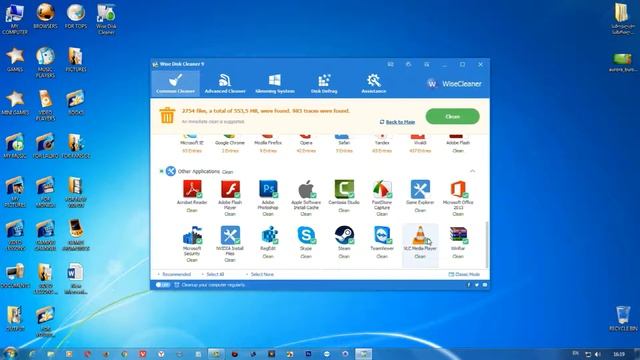Click the taskbar volume icon

tap(598, 354)
